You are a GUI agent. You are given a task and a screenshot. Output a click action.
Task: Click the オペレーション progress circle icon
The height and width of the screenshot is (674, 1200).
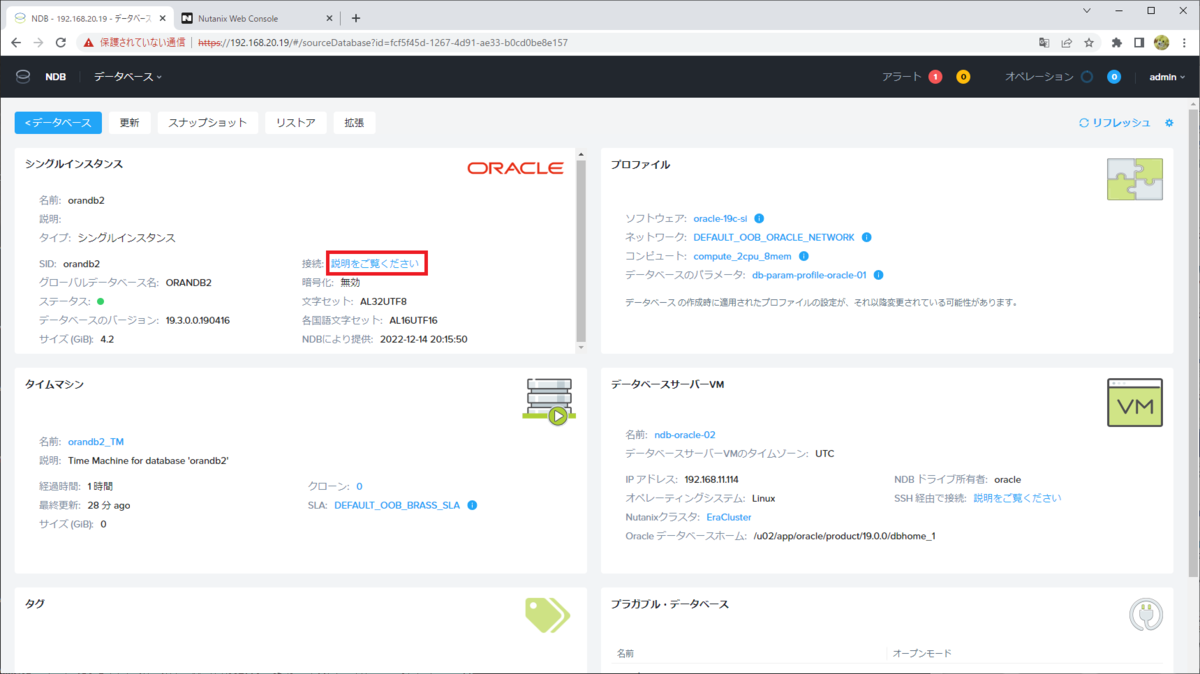click(1087, 77)
